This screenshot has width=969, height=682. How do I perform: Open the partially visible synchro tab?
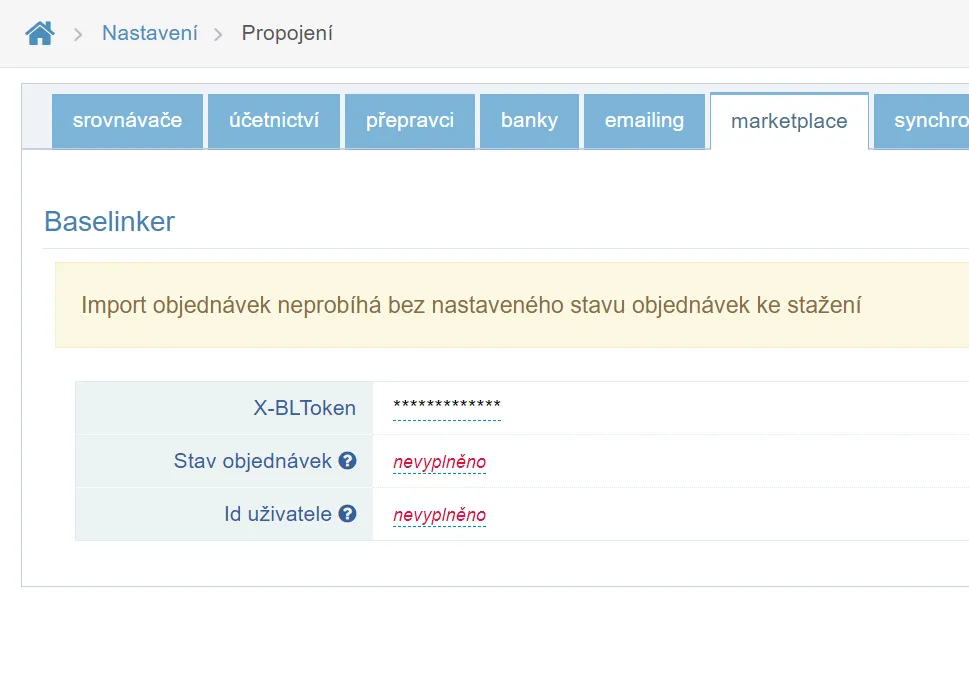click(921, 121)
